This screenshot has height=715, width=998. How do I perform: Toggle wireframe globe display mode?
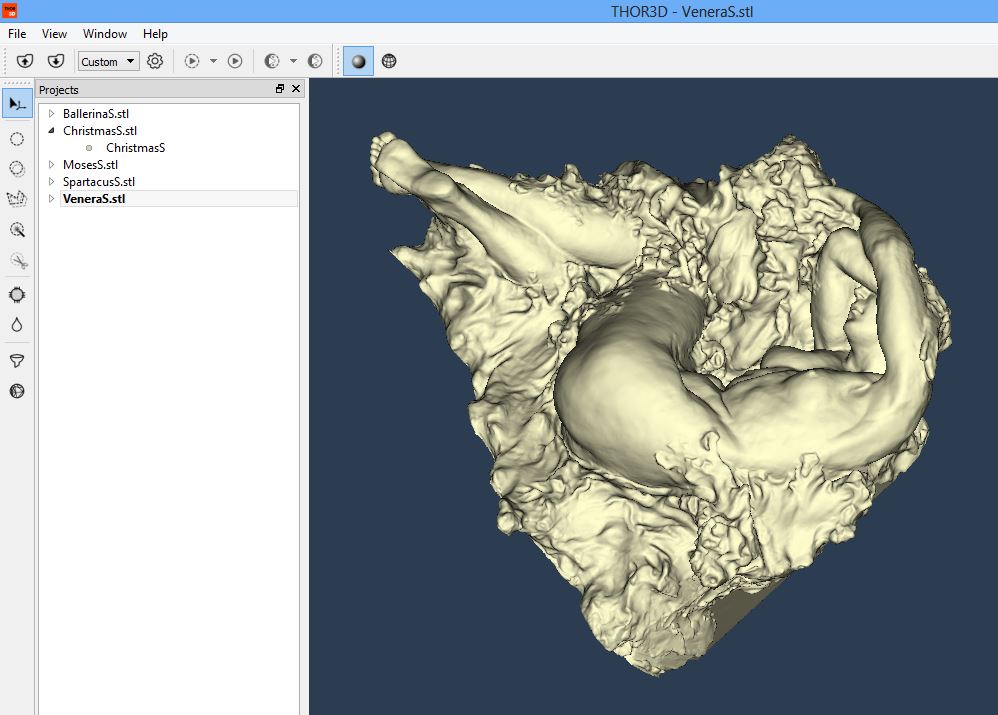pos(389,61)
